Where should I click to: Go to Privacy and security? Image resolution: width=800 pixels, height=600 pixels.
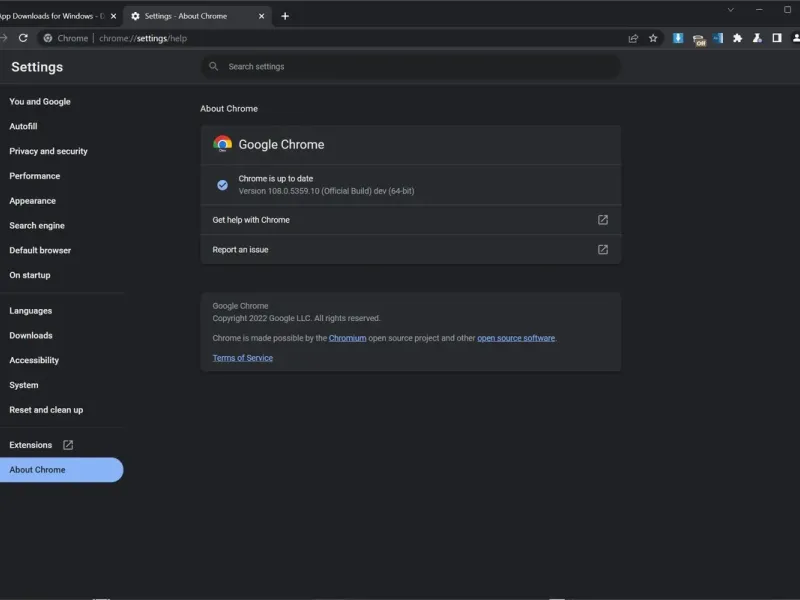(48, 151)
